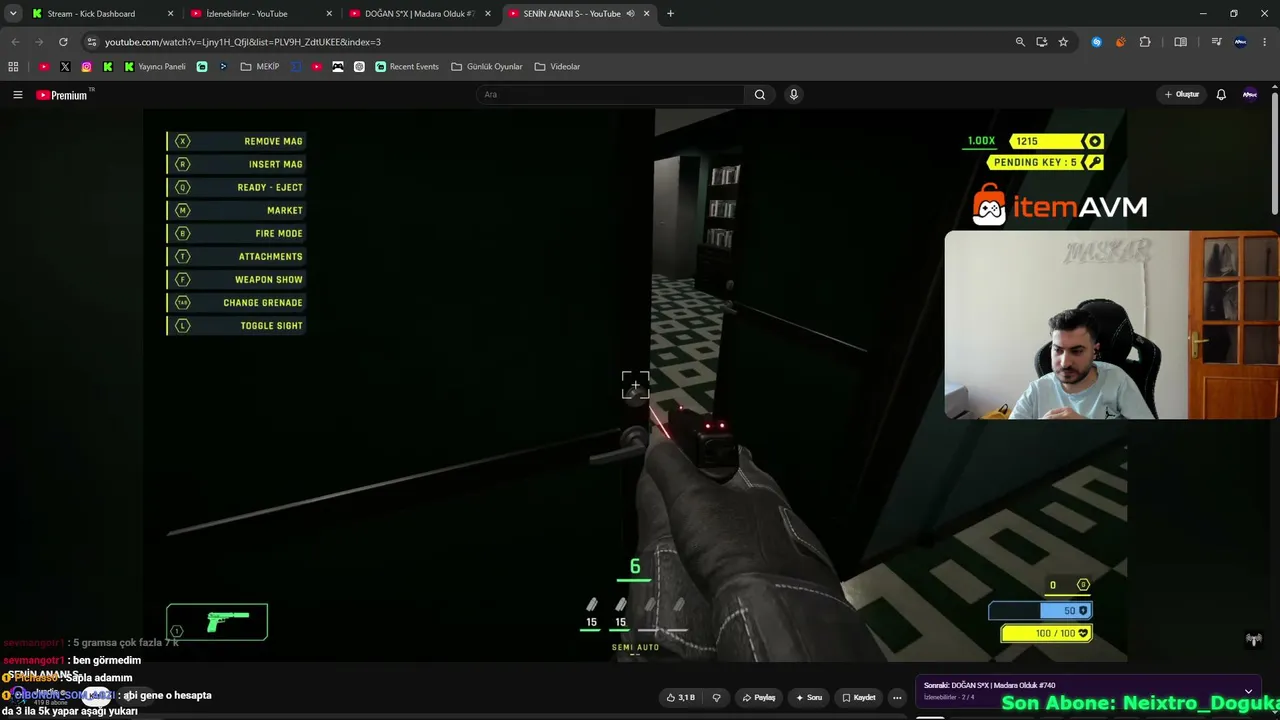Open the MEKİP bookmarks folder
Image resolution: width=1280 pixels, height=720 pixels.
(x=260, y=67)
